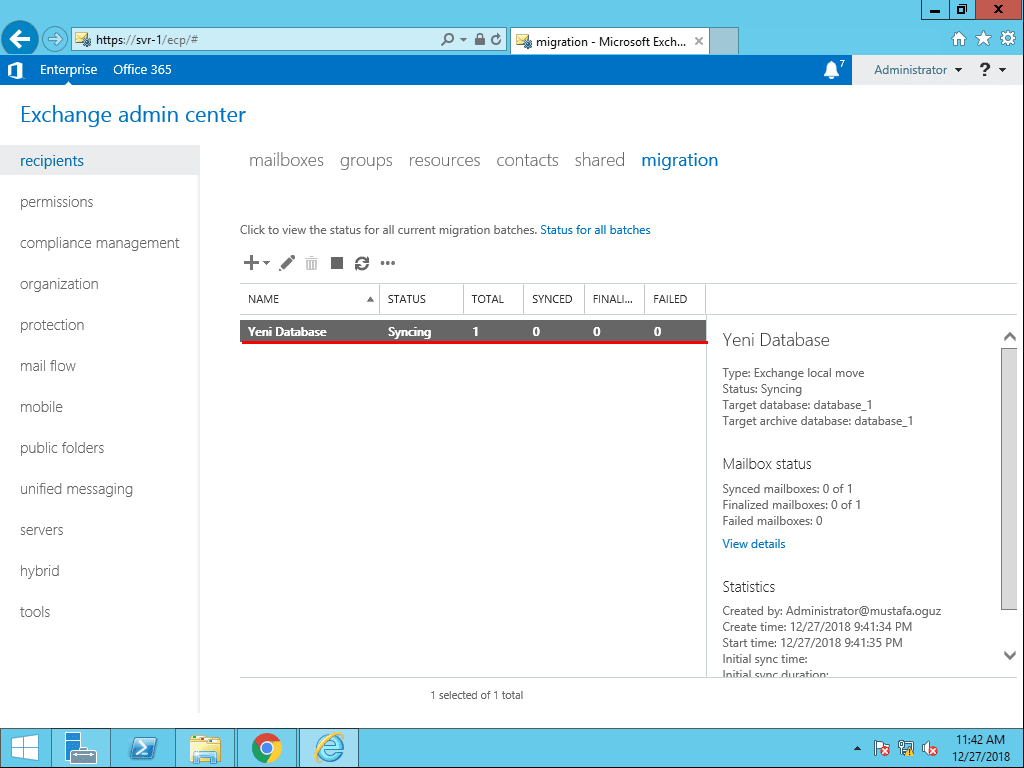The image size is (1024, 768).
Task: Refresh the migration list icon
Action: (x=362, y=263)
